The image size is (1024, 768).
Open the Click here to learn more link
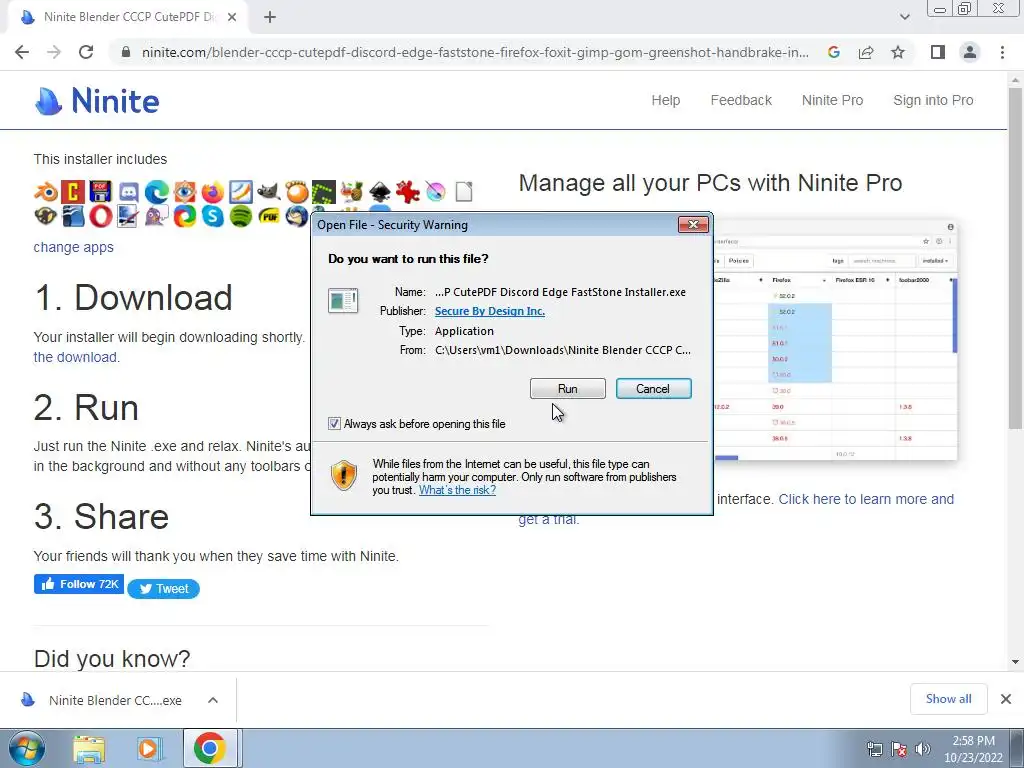coord(866,499)
